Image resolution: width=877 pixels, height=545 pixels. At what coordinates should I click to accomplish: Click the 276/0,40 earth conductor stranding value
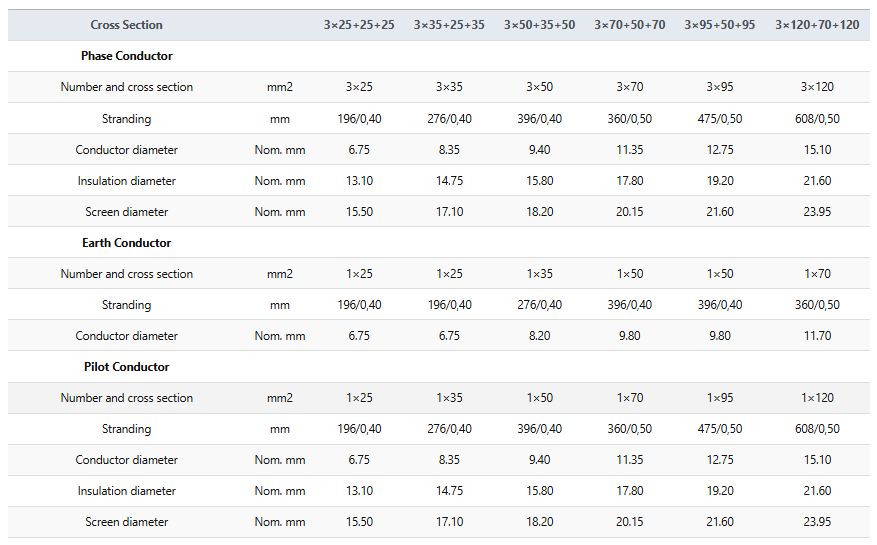[x=539, y=305]
